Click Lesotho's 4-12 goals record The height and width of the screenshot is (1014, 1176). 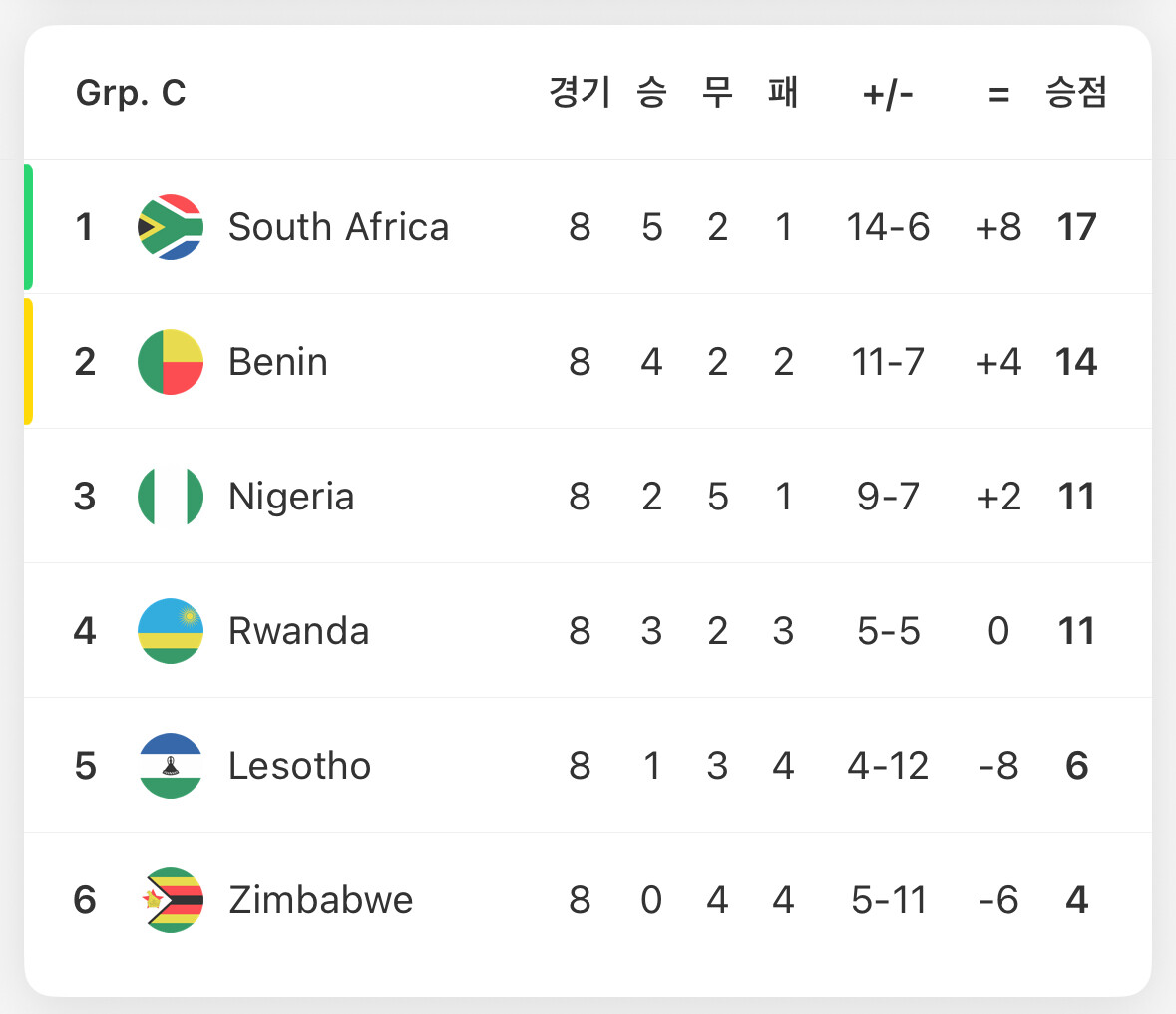[x=888, y=766]
